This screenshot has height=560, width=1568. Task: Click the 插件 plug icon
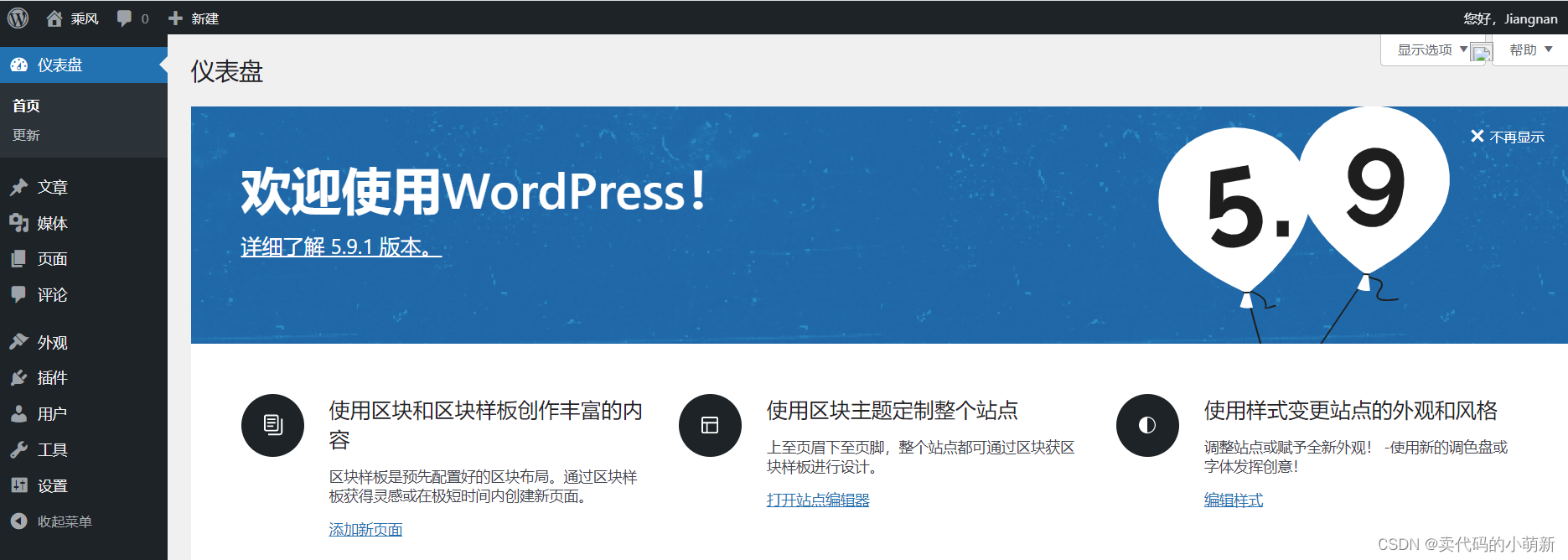coord(19,378)
